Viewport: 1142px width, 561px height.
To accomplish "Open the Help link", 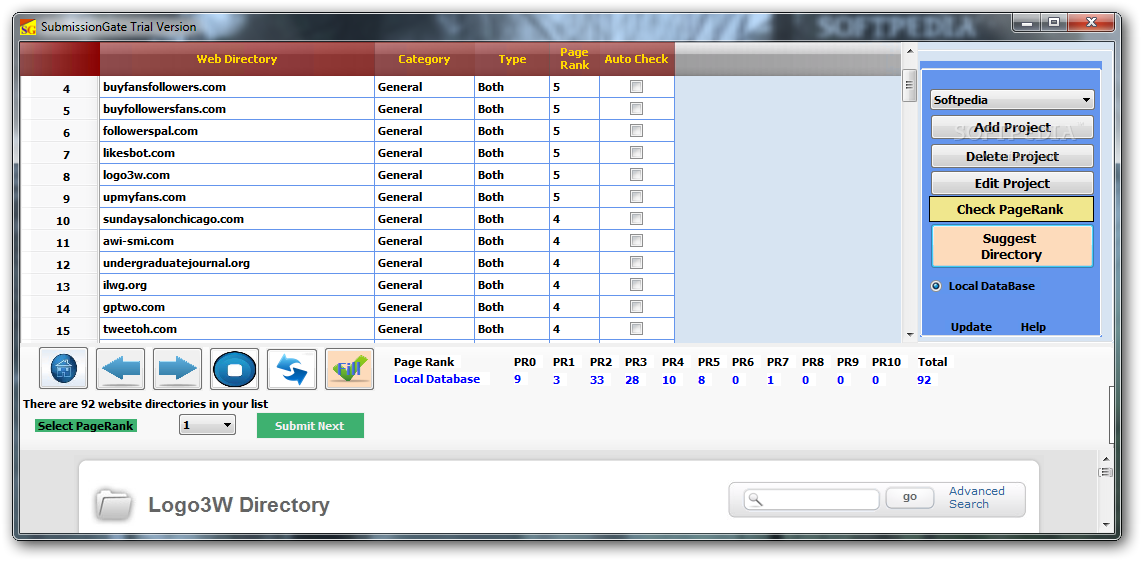I will [1033, 327].
